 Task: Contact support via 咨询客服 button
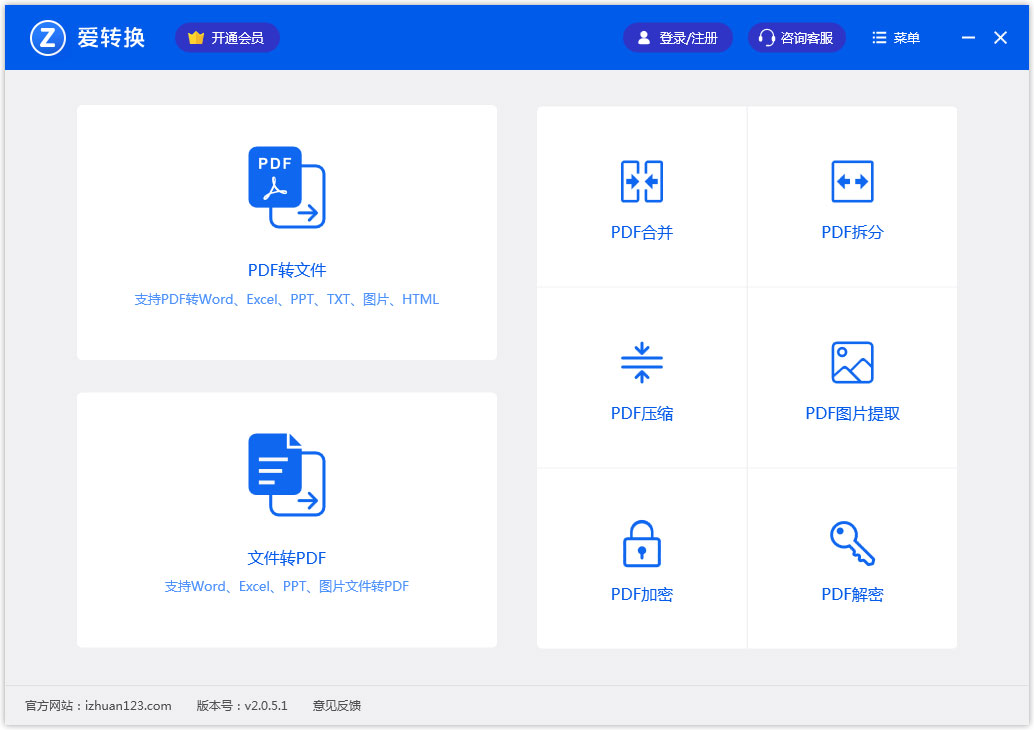click(796, 38)
